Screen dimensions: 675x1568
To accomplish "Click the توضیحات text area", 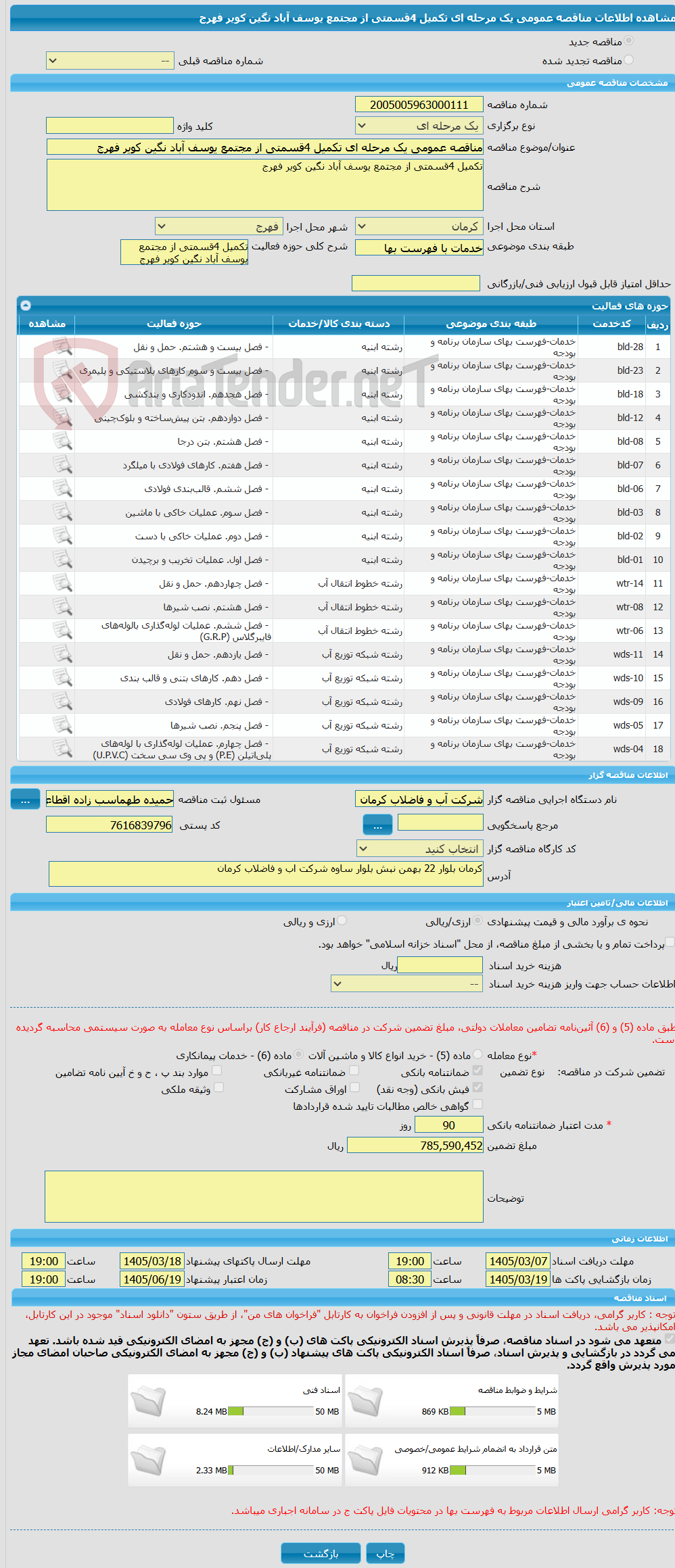I will [x=264, y=1196].
